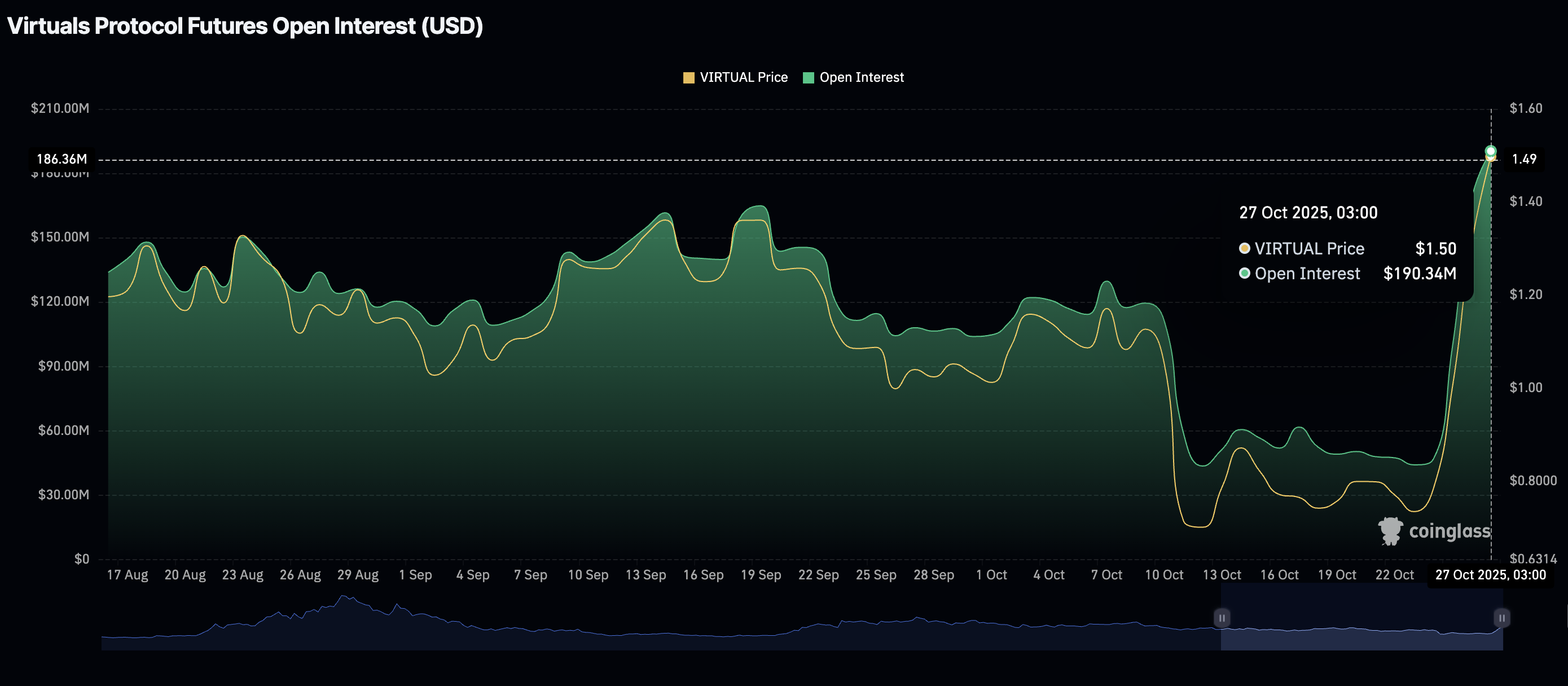Click the 1.49 price crosshair label
This screenshot has width=1568, height=686.
[x=1523, y=160]
